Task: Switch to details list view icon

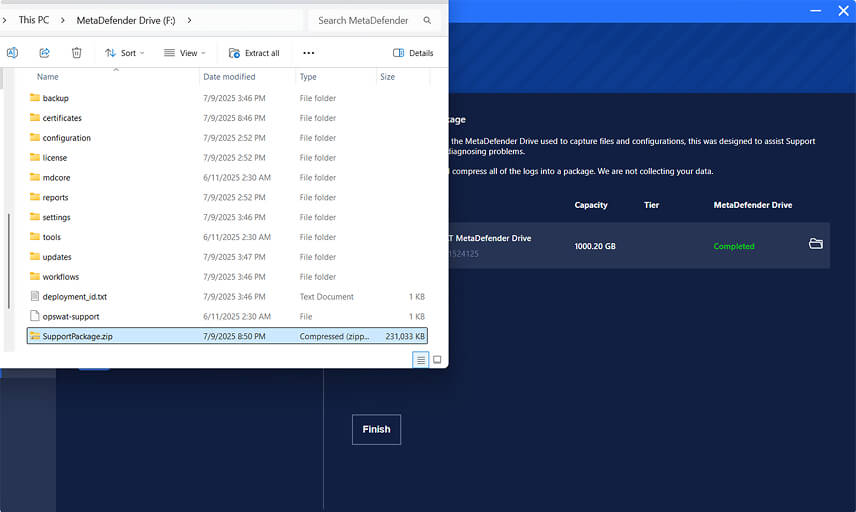Action: click(421, 359)
